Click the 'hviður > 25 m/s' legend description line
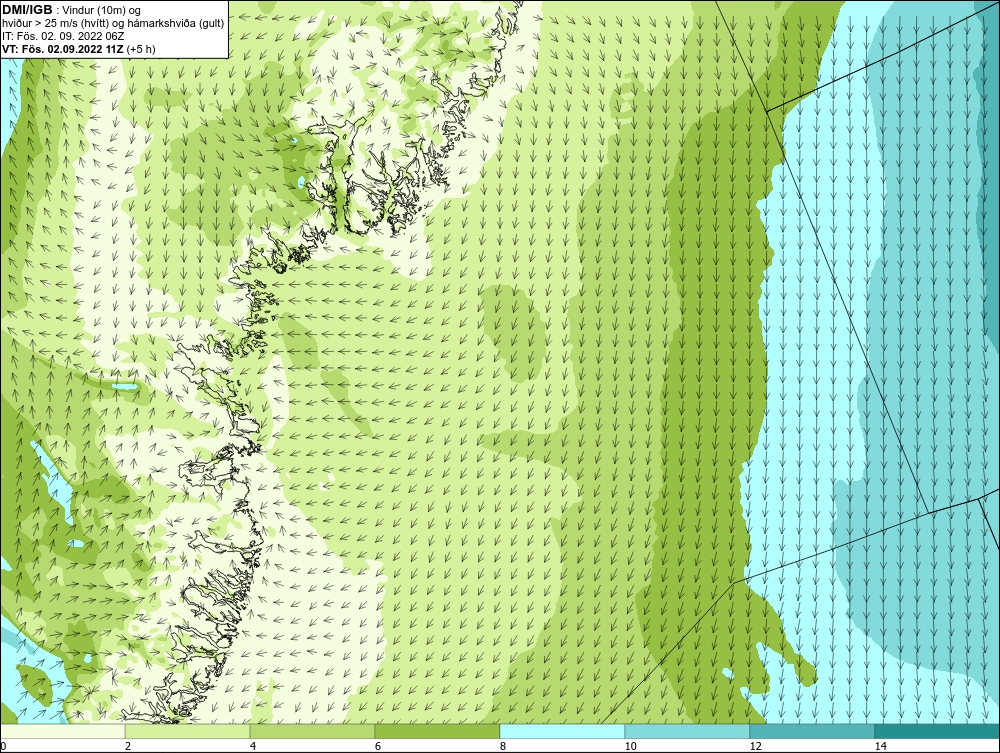This screenshot has width=1000, height=753. [x=113, y=24]
